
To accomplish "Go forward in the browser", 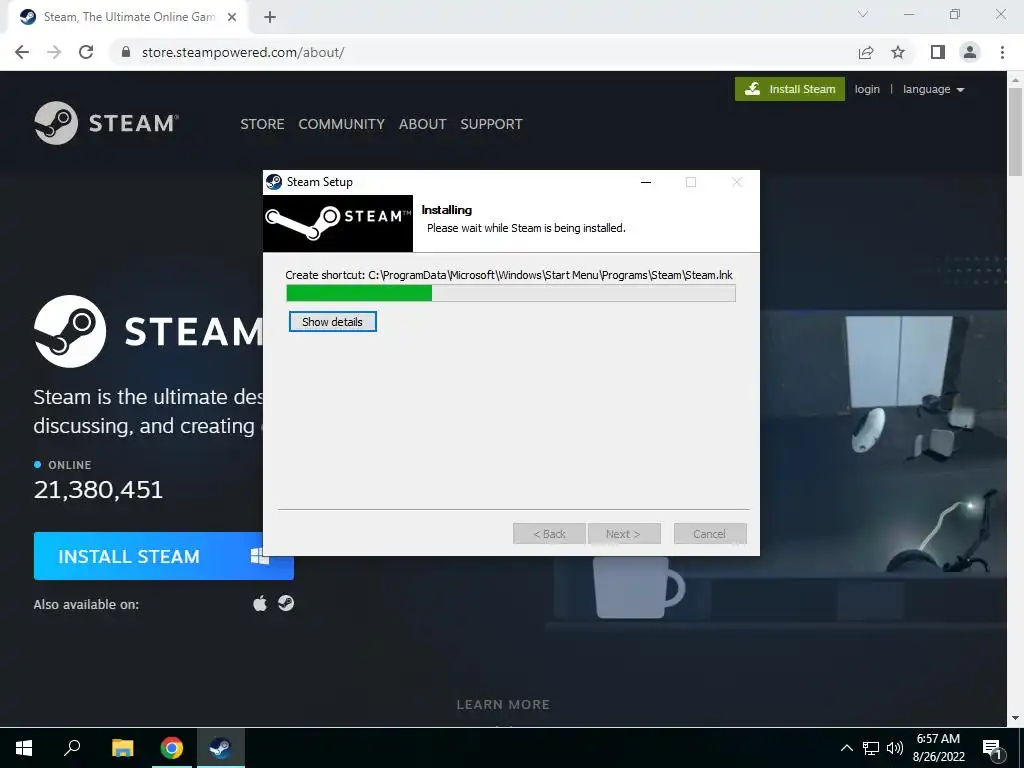I will pos(54,52).
